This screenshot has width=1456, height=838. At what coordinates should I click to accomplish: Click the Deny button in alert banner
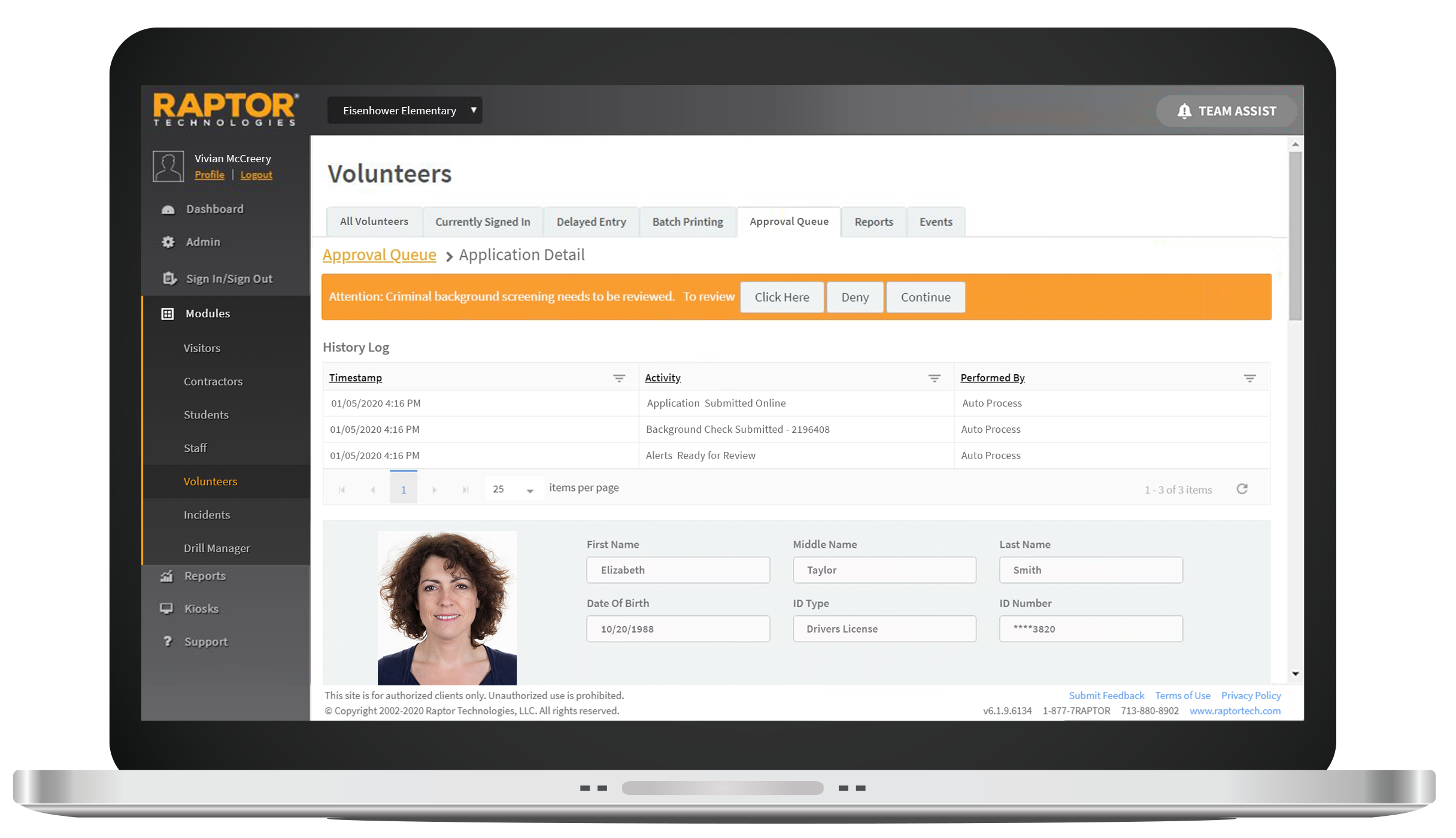pyautogui.click(x=854, y=297)
